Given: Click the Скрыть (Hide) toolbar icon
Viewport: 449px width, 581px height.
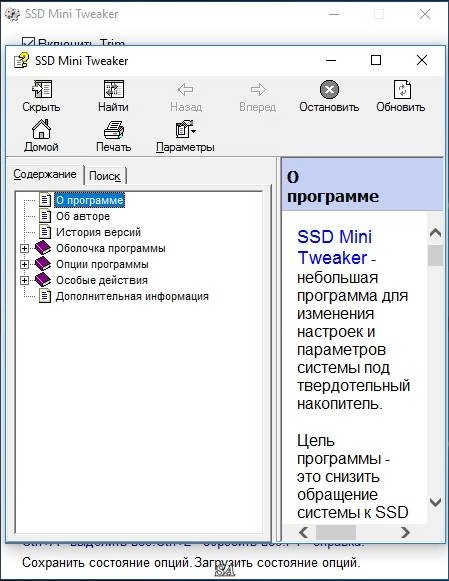Looking at the screenshot, I should tap(41, 89).
